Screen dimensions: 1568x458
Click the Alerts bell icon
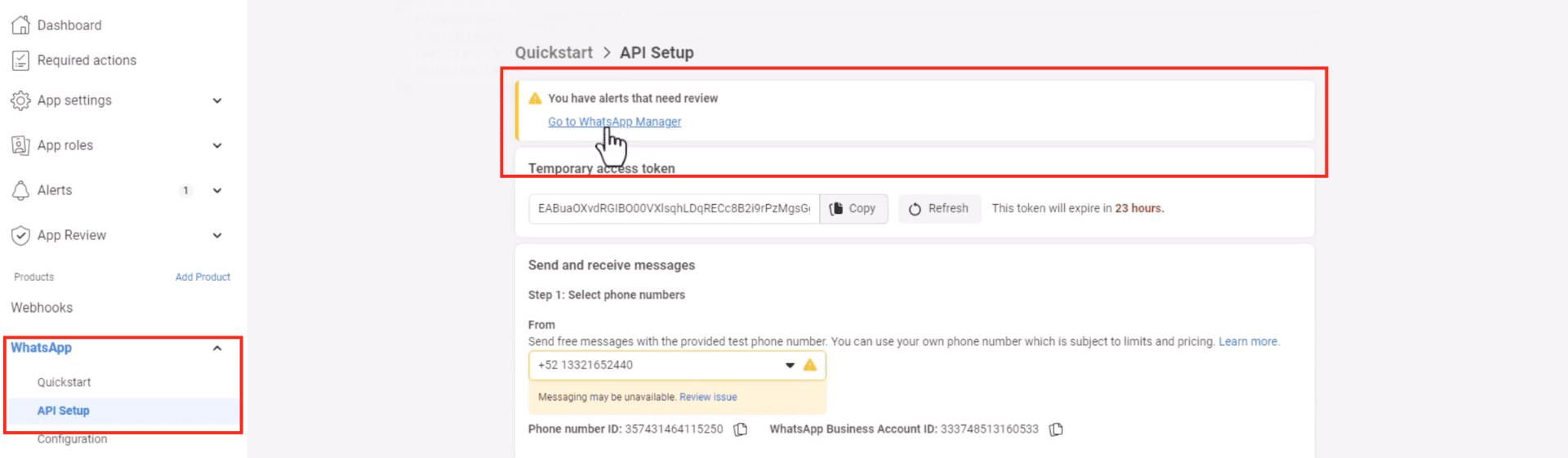click(20, 190)
